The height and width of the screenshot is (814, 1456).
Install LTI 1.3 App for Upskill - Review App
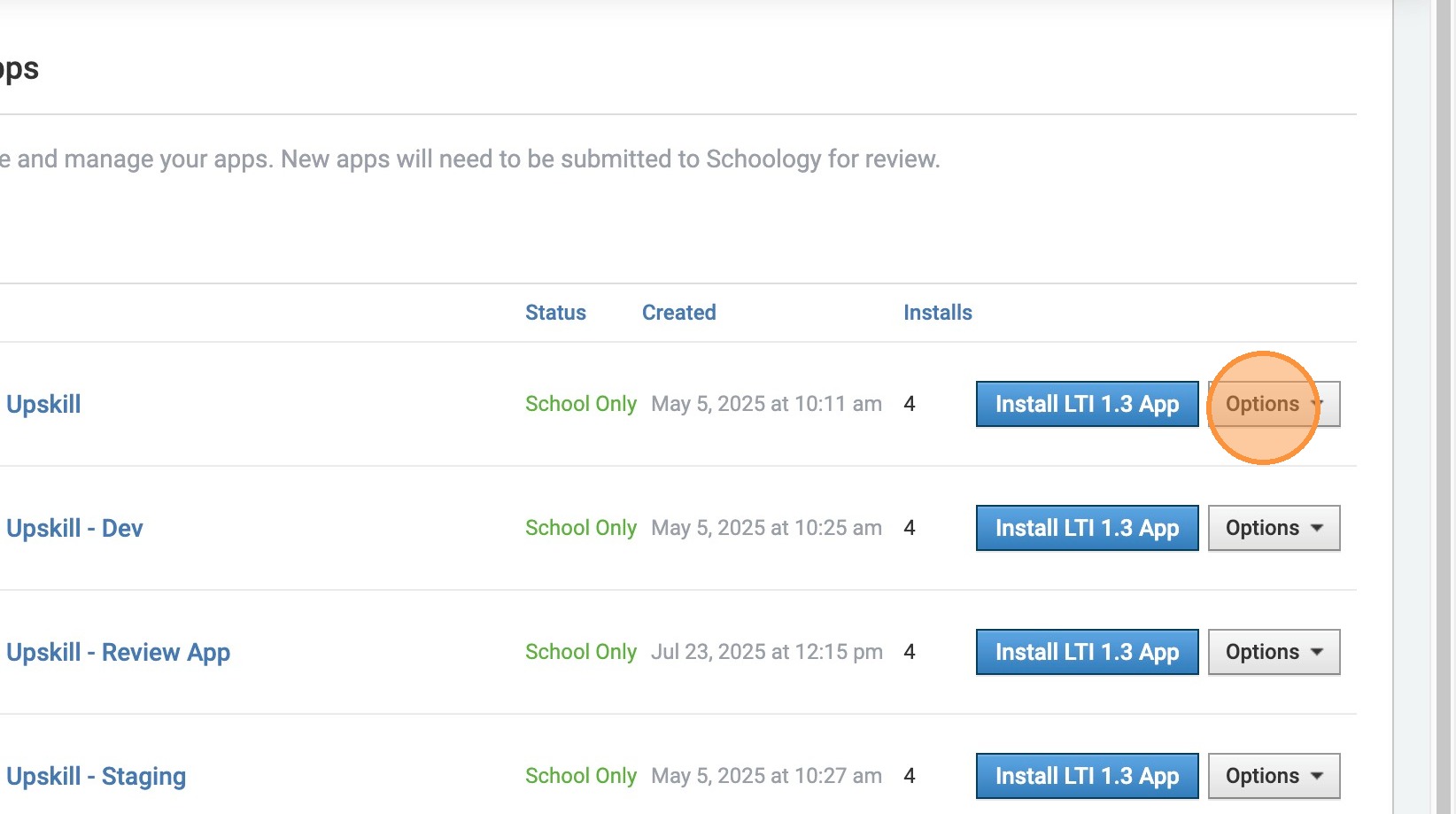(x=1087, y=652)
